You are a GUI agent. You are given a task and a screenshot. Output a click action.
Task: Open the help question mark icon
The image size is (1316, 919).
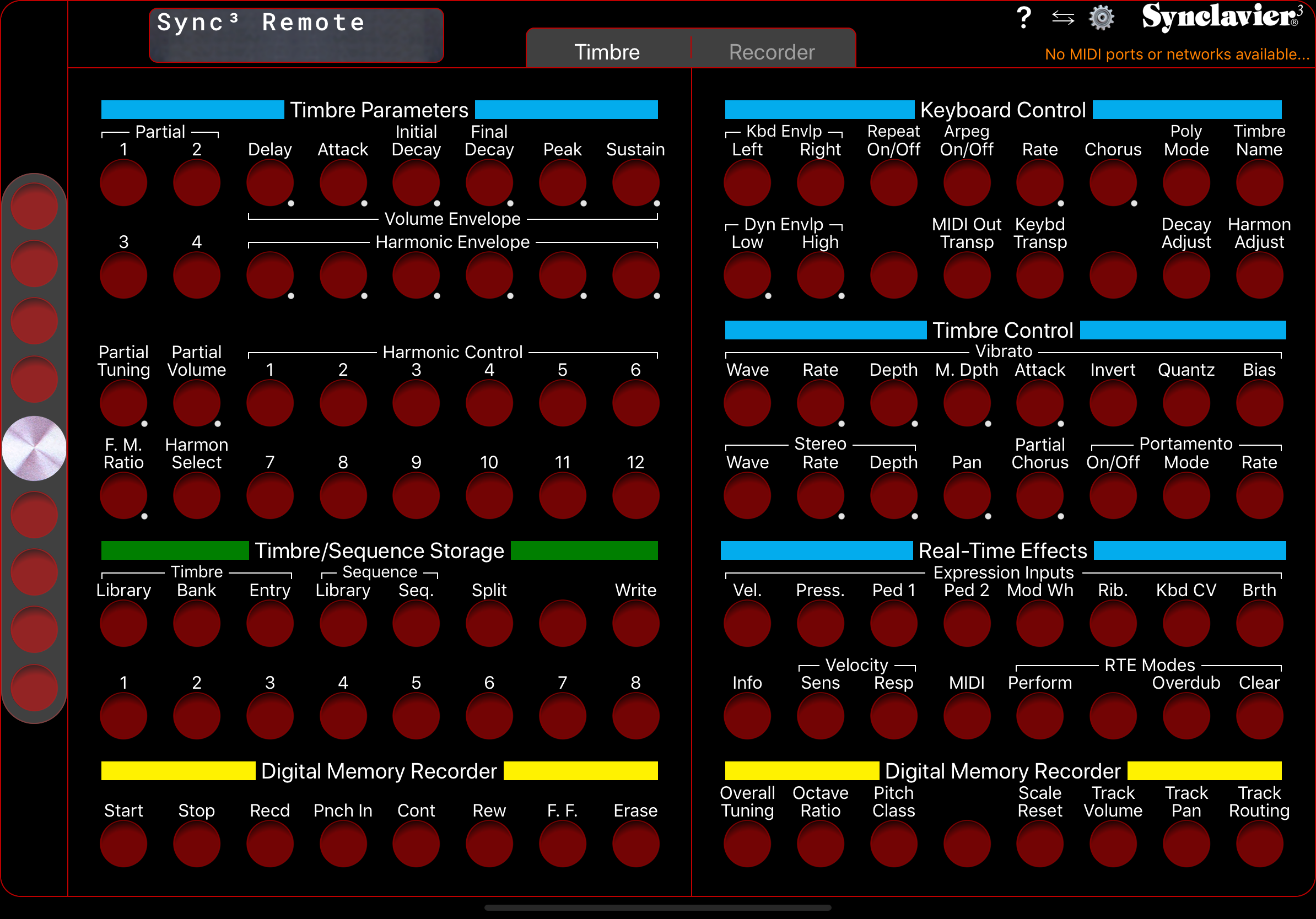click(1024, 18)
